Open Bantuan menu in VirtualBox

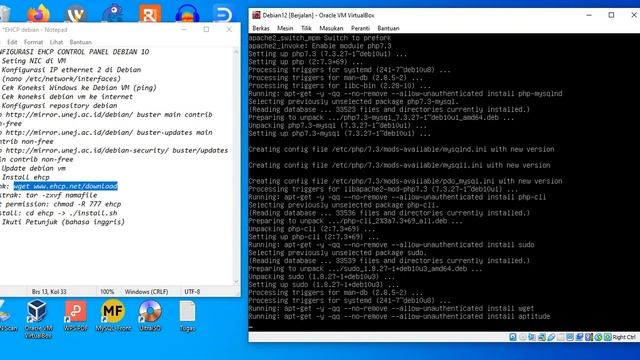coord(388,28)
